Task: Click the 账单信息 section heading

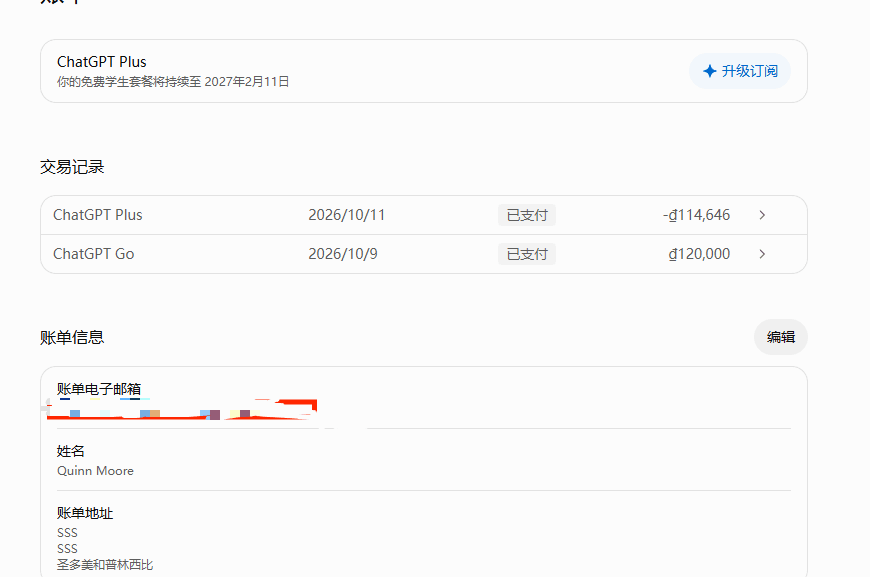Action: point(72,337)
